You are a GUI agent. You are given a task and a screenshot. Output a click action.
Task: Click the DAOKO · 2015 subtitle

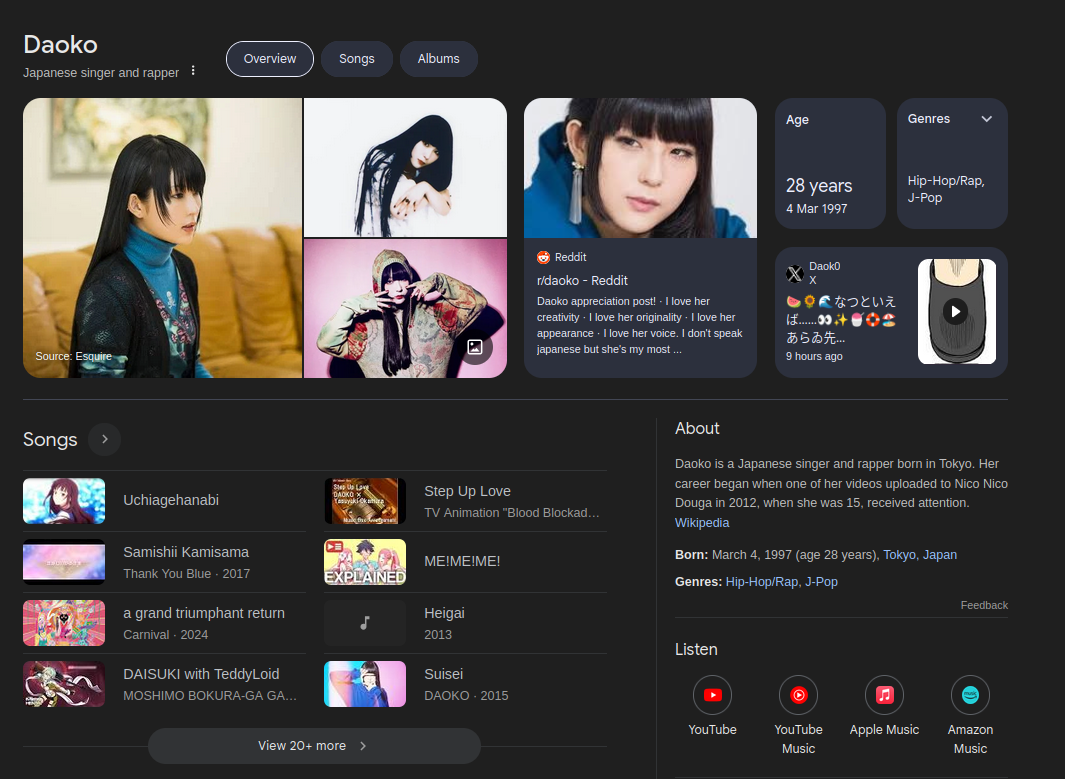pyautogui.click(x=467, y=696)
